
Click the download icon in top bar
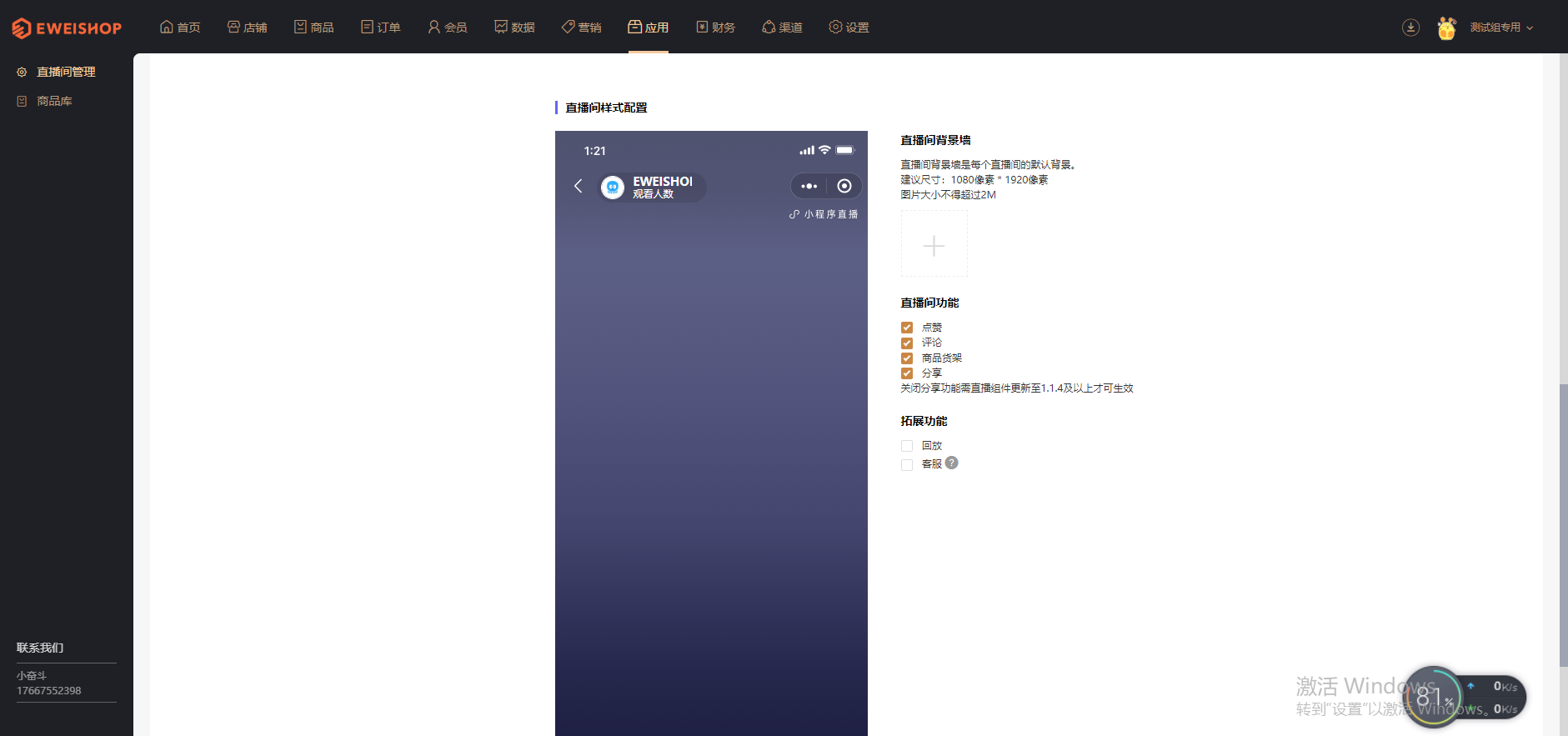tap(1410, 28)
